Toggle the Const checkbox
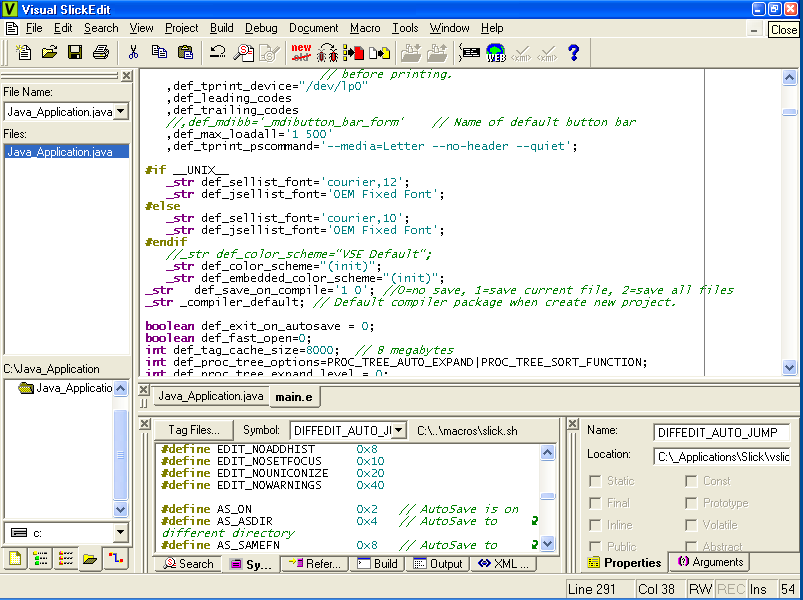The image size is (803, 600). [x=691, y=481]
